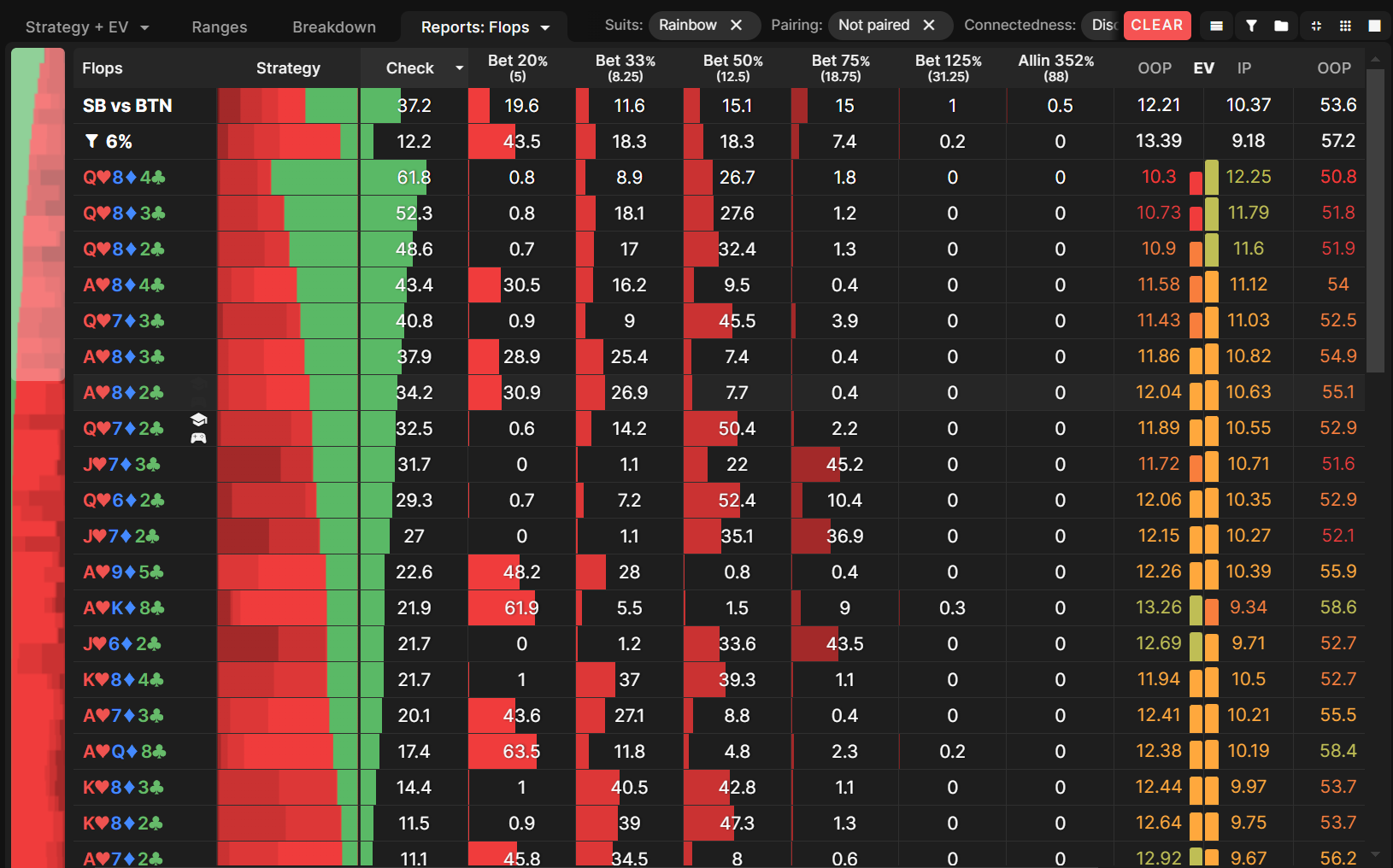Screen dimensions: 1393x868
Task: Select the SB vs BTN summary row
Action: click(718, 106)
